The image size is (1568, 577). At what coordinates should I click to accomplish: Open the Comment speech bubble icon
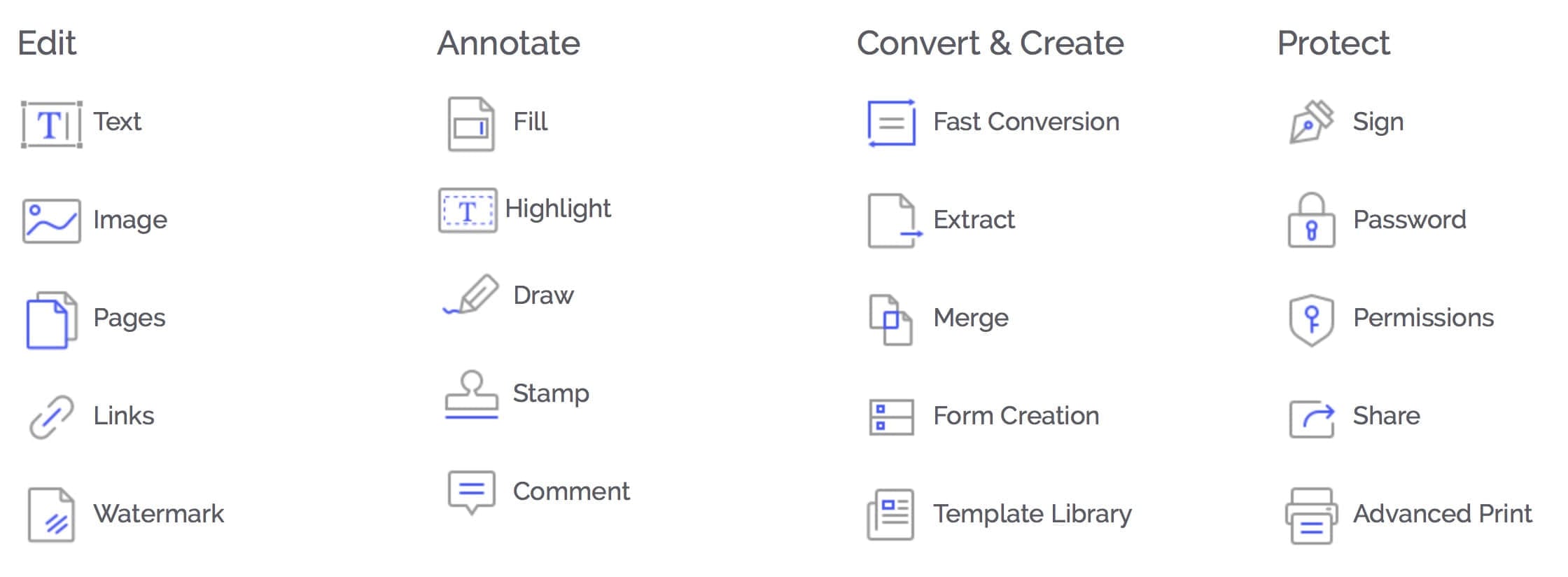click(x=472, y=492)
